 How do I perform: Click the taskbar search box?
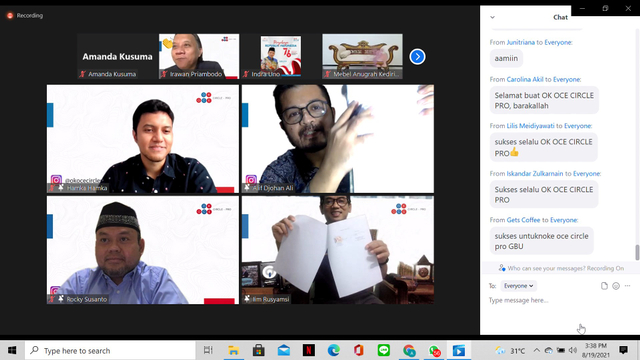[x=110, y=351]
